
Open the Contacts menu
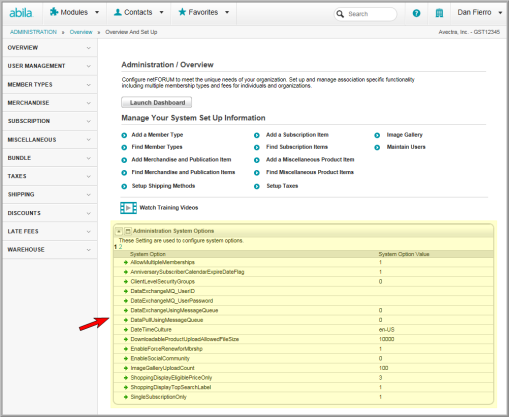click(x=138, y=12)
